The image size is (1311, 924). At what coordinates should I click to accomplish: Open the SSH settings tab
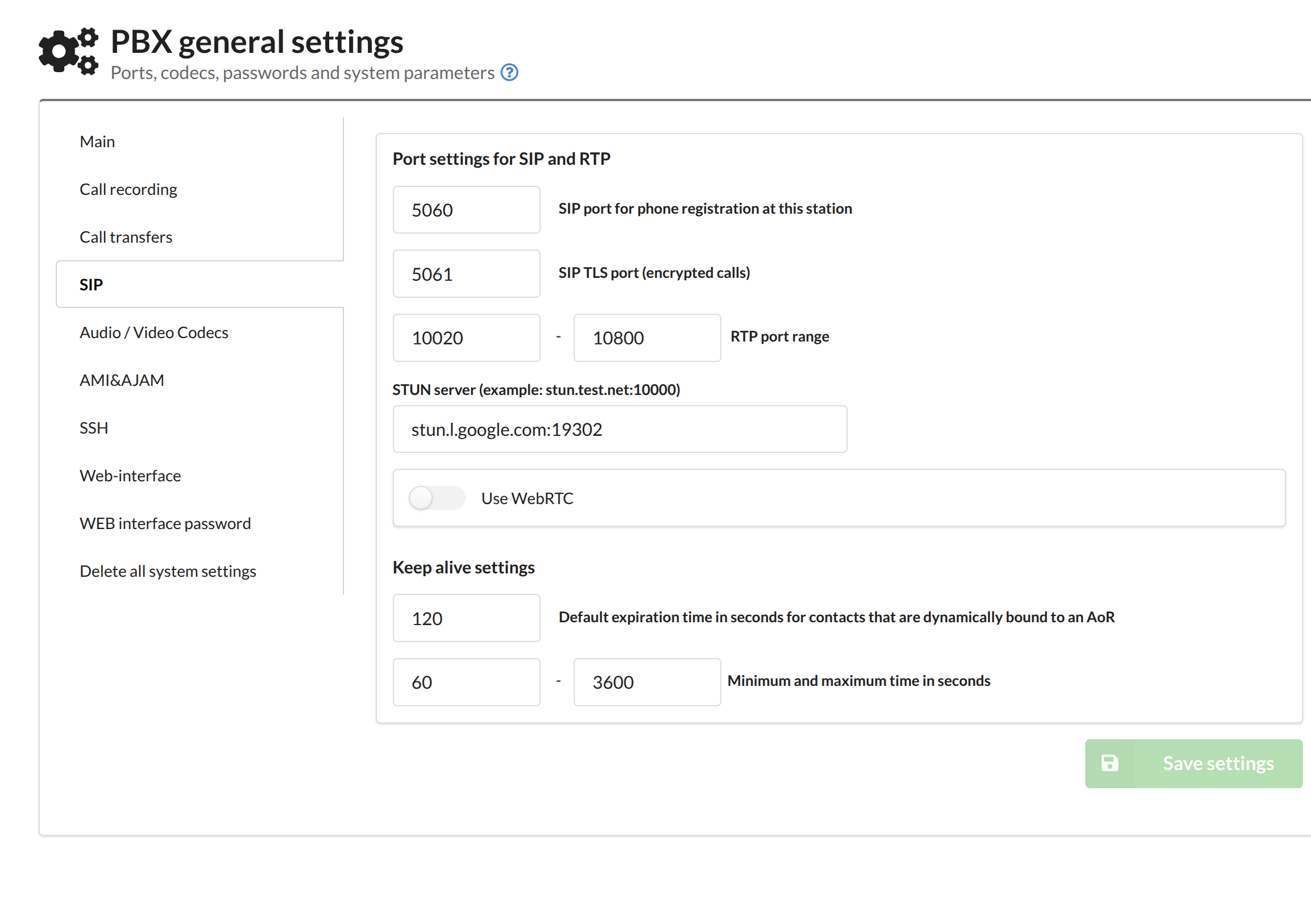click(94, 428)
